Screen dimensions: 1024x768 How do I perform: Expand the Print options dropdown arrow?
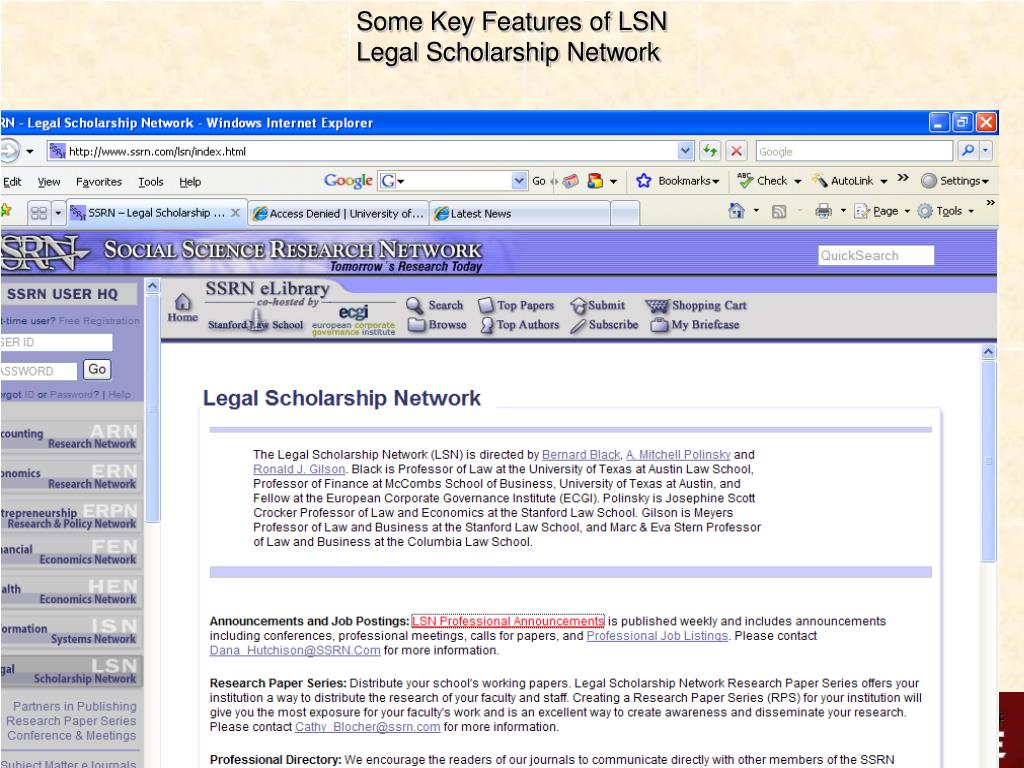(x=842, y=211)
